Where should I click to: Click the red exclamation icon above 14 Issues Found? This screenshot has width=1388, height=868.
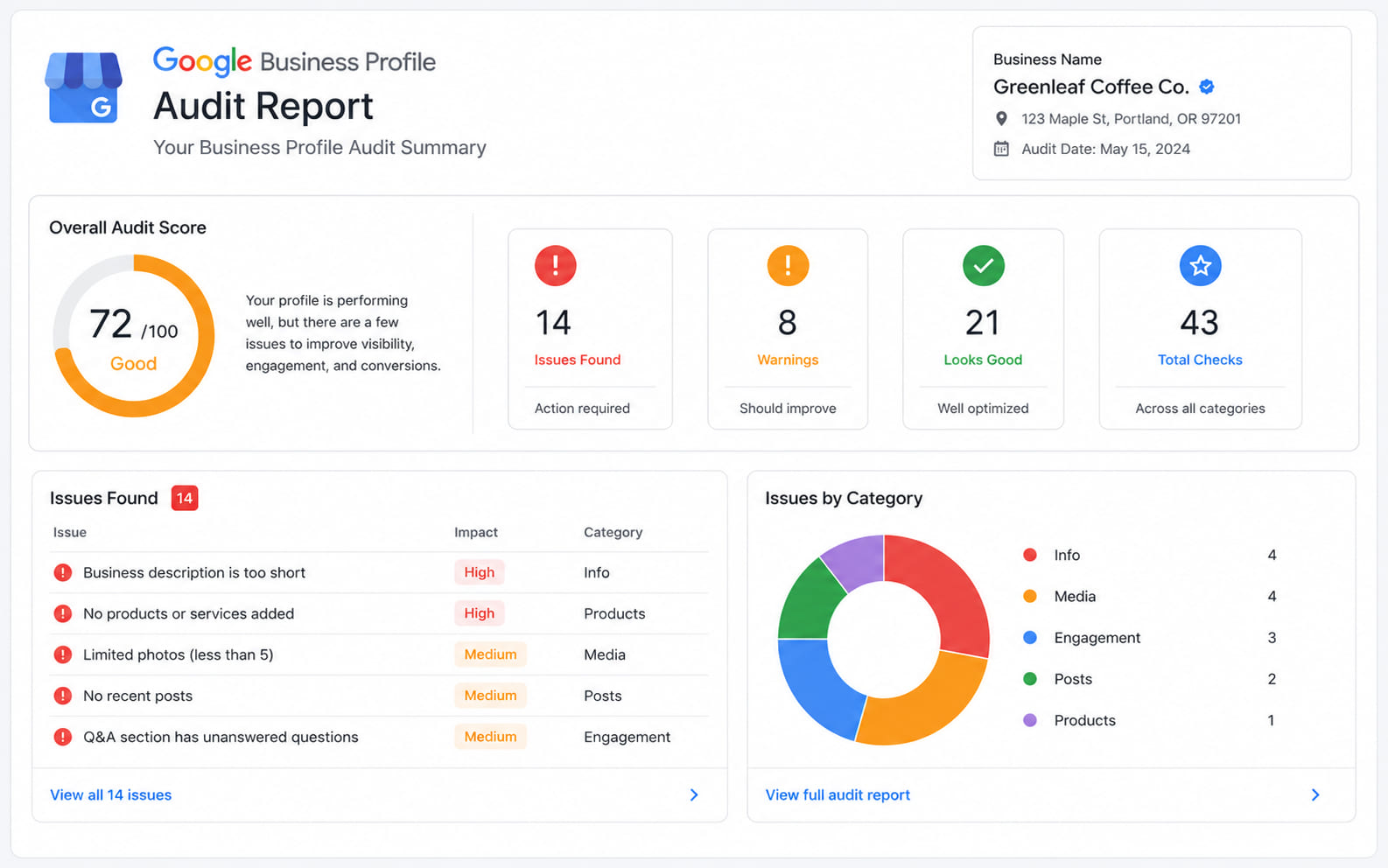(x=556, y=265)
